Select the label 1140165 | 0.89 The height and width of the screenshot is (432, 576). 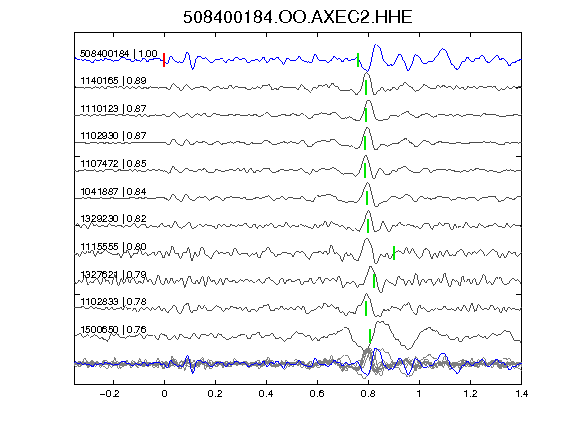114,80
